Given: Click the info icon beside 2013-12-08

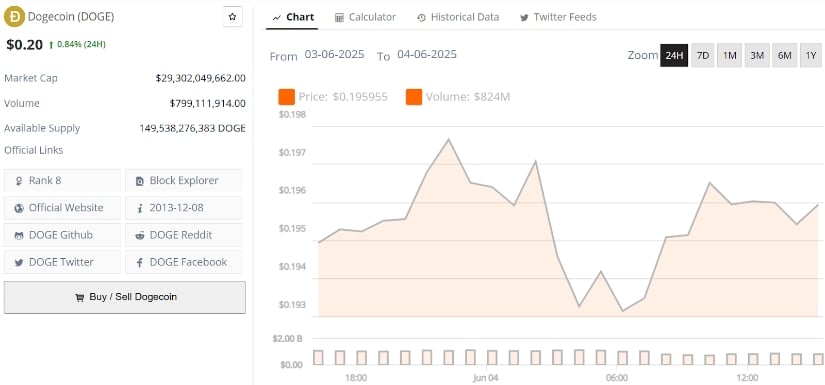Looking at the screenshot, I should (x=140, y=208).
